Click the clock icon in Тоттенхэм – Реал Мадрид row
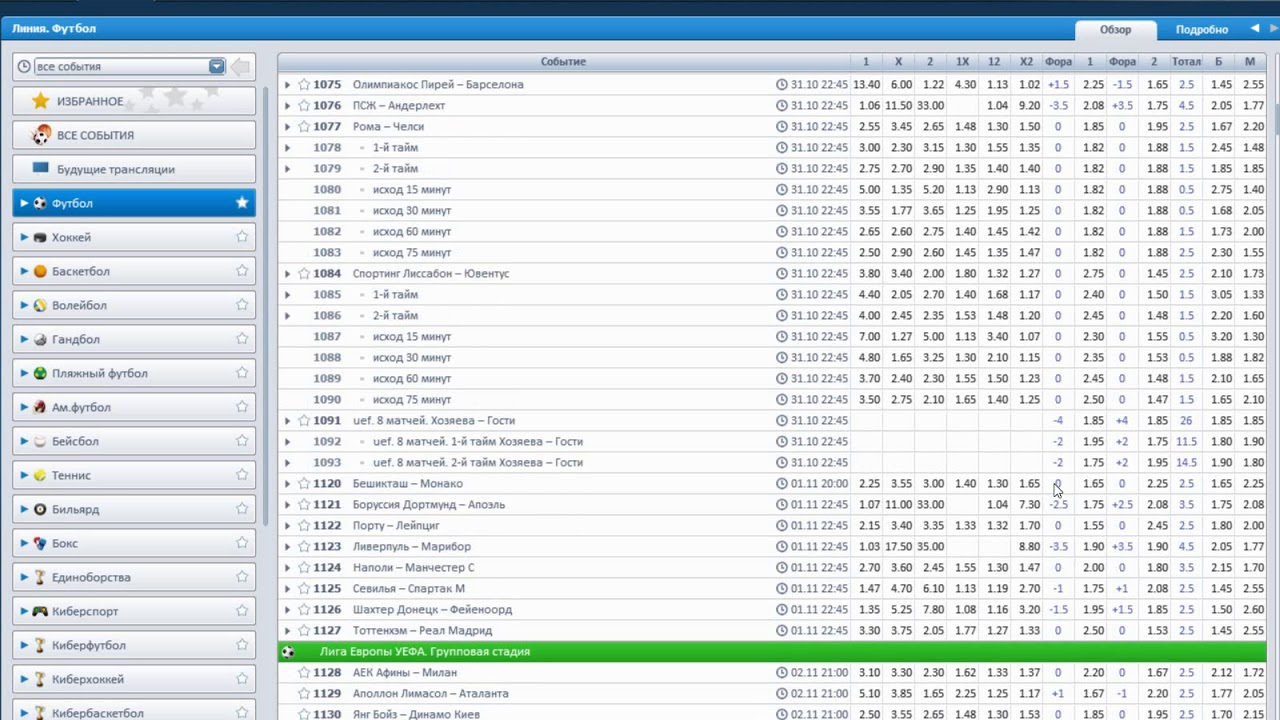The image size is (1280, 720). pyautogui.click(x=782, y=630)
